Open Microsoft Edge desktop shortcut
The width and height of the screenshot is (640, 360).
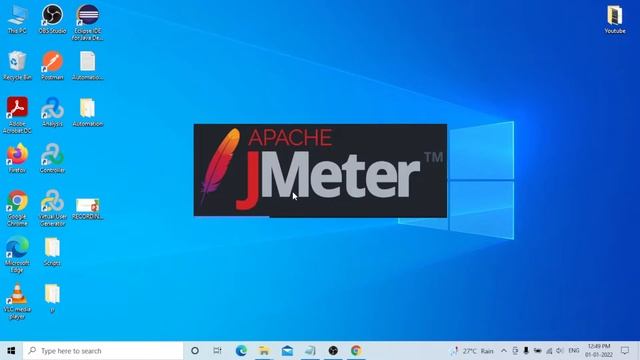click(x=17, y=255)
